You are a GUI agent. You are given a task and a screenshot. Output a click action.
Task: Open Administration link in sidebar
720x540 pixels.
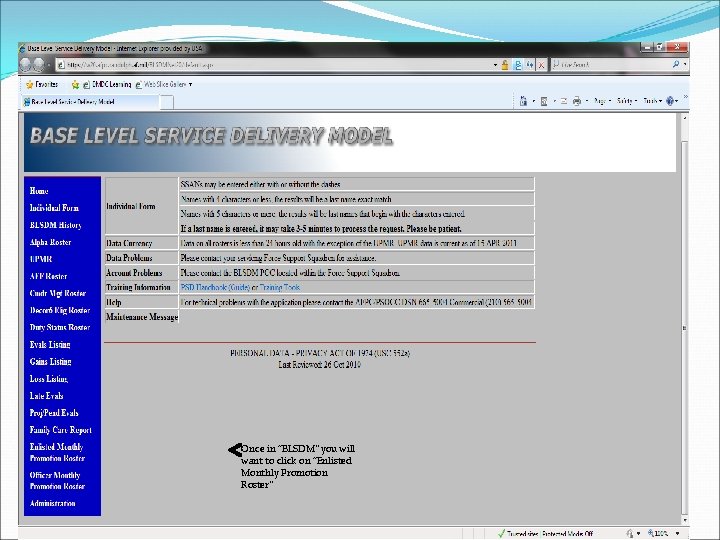pyautogui.click(x=52, y=503)
